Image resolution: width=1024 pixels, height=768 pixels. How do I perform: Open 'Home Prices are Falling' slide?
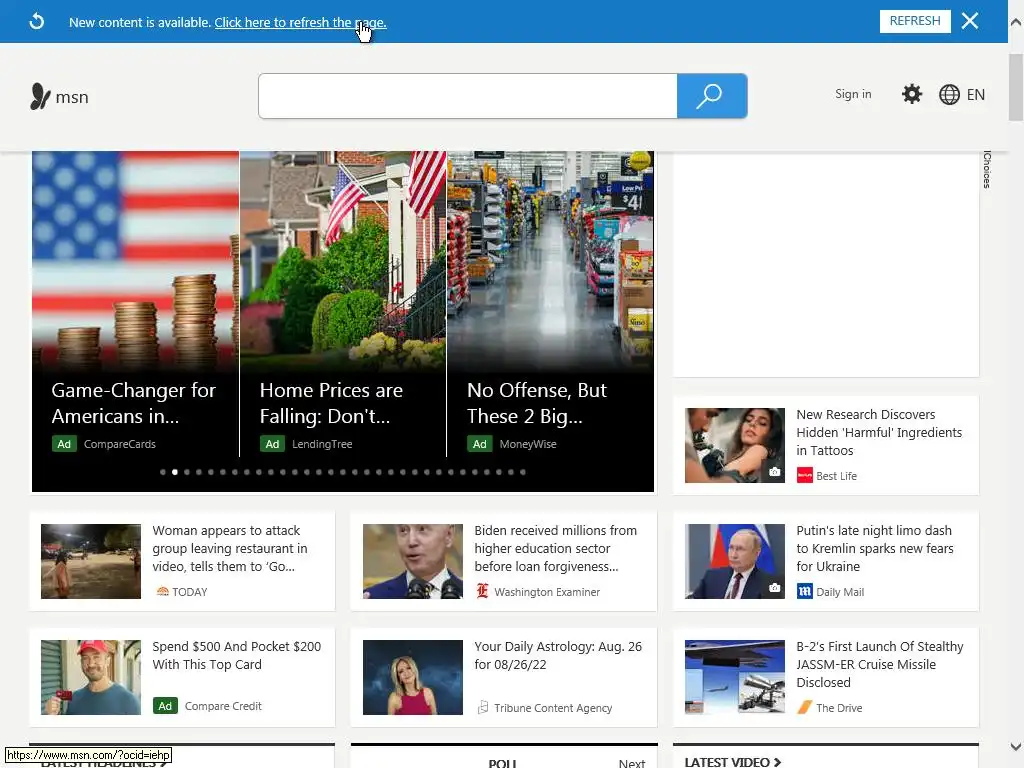click(x=331, y=403)
